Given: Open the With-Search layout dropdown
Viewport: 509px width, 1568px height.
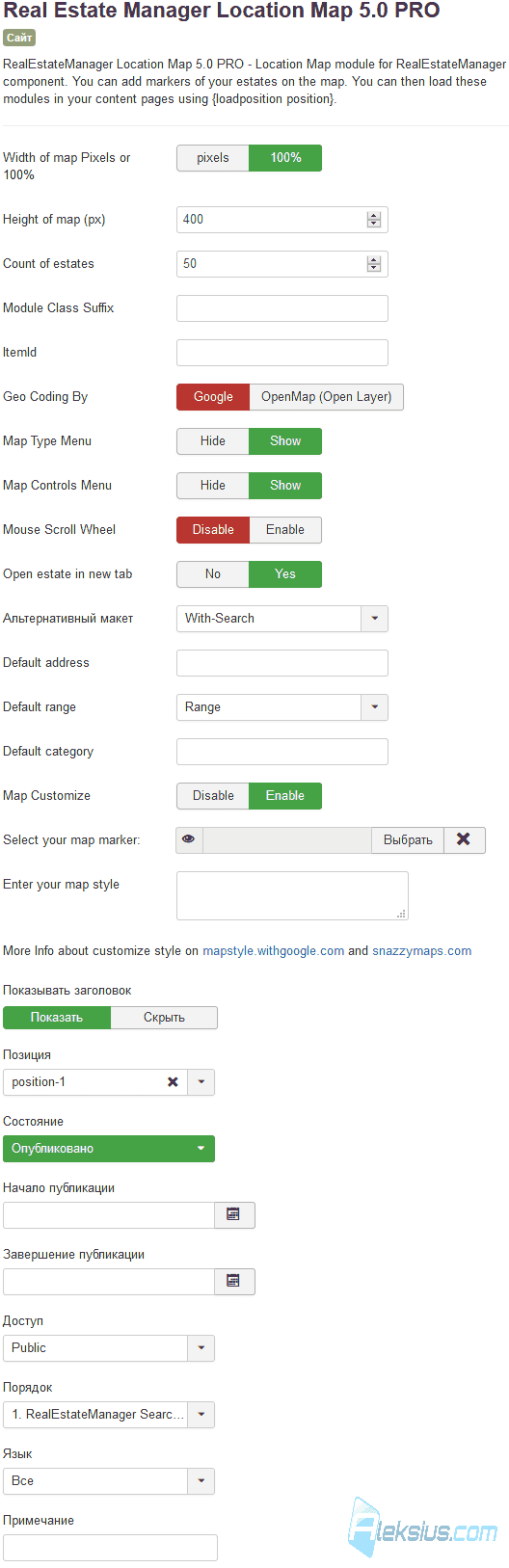Looking at the screenshot, I should pyautogui.click(x=282, y=619).
